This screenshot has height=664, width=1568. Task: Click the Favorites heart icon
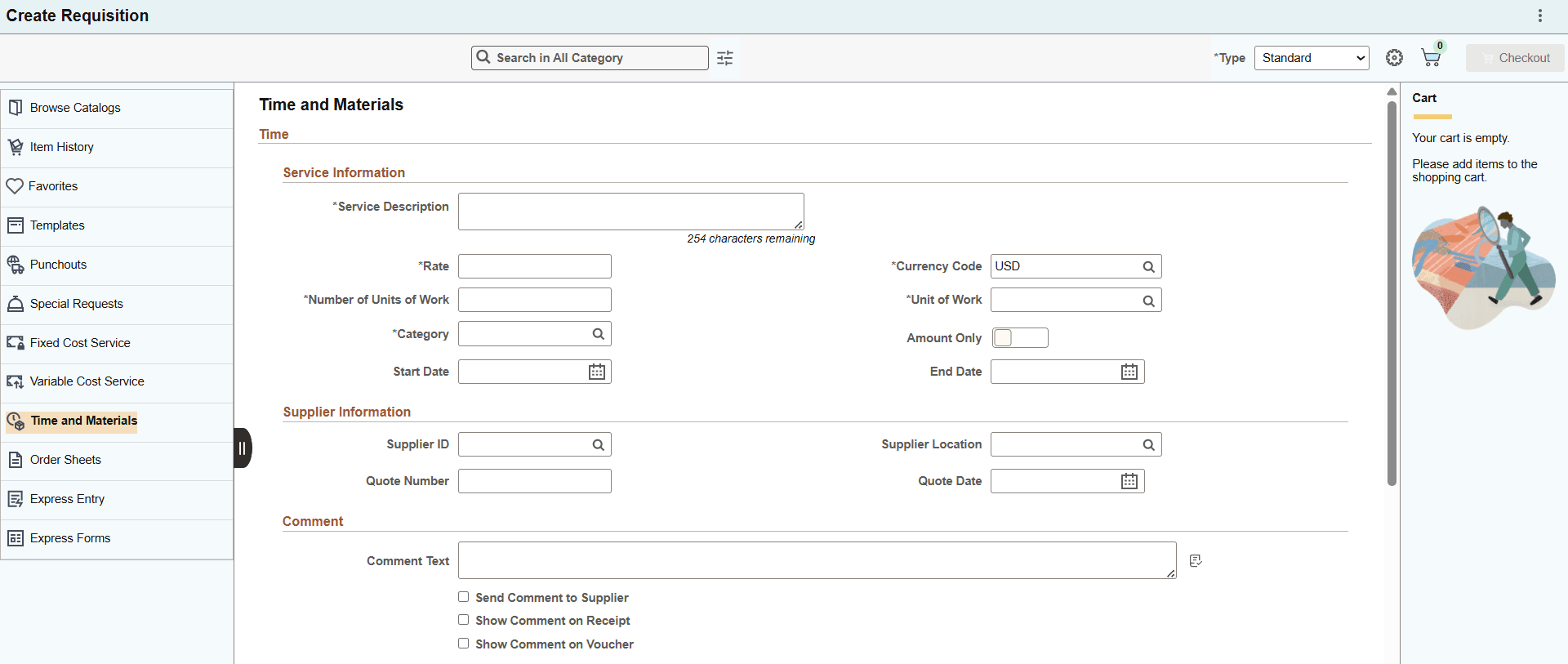coord(15,186)
